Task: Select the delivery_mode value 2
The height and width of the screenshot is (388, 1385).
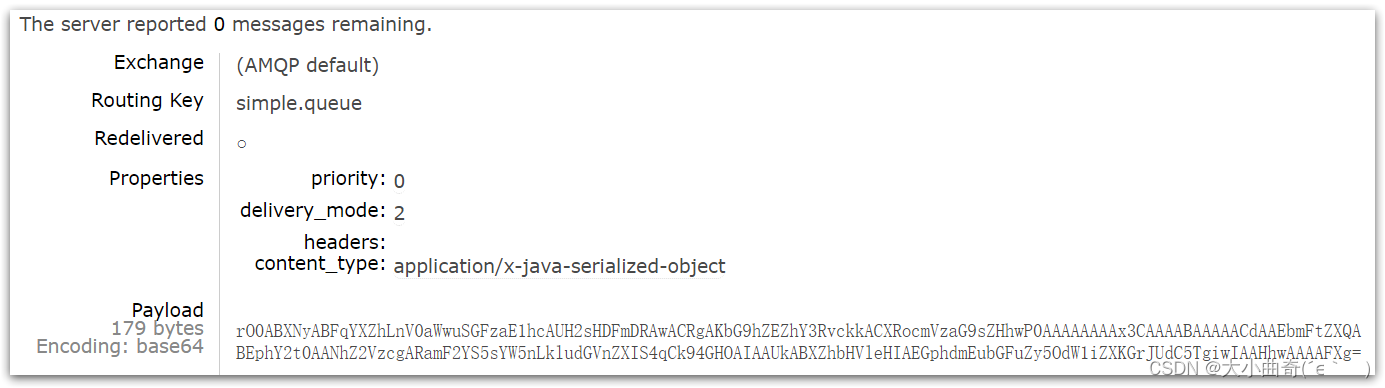Action: click(x=399, y=212)
